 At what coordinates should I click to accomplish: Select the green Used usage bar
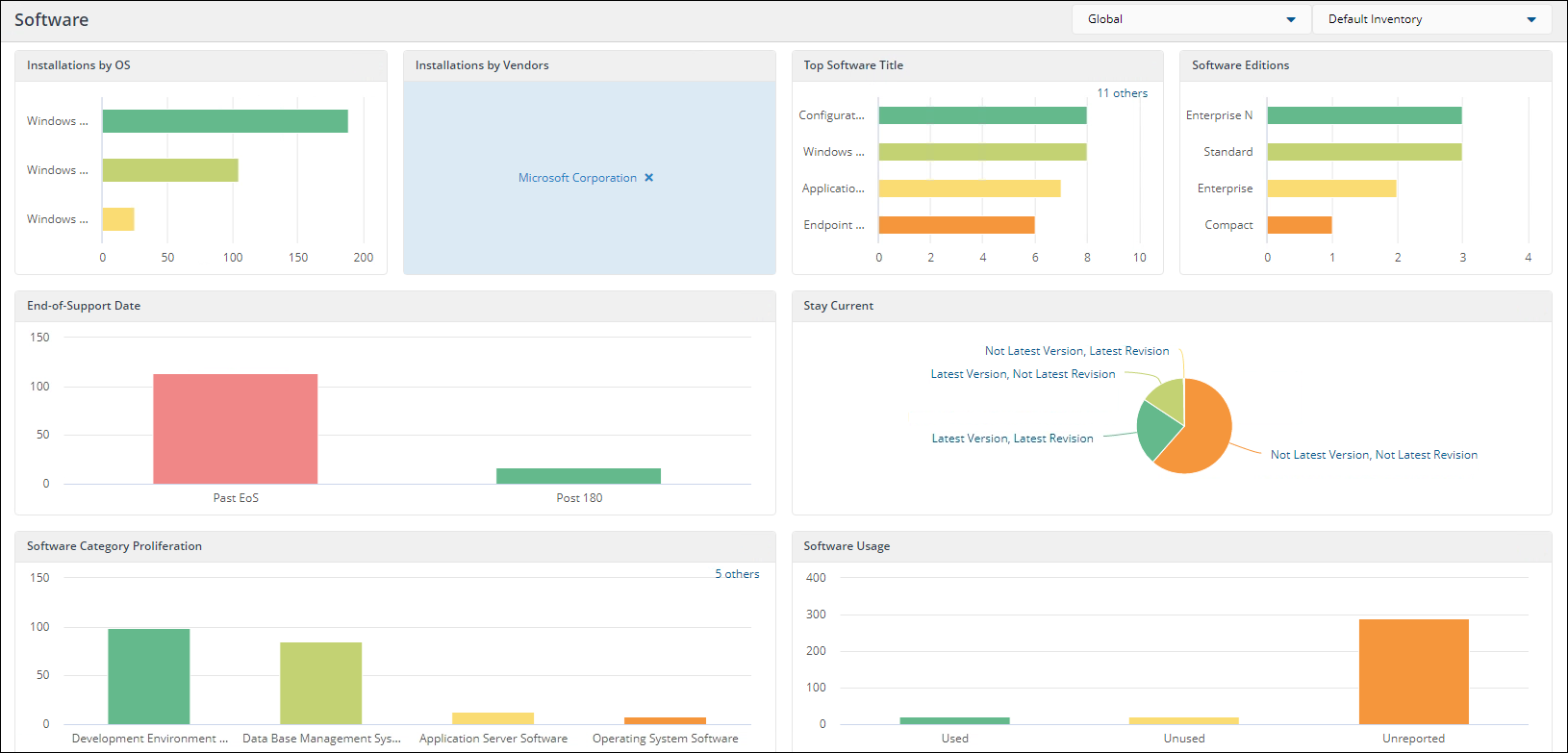pyautogui.click(x=954, y=720)
